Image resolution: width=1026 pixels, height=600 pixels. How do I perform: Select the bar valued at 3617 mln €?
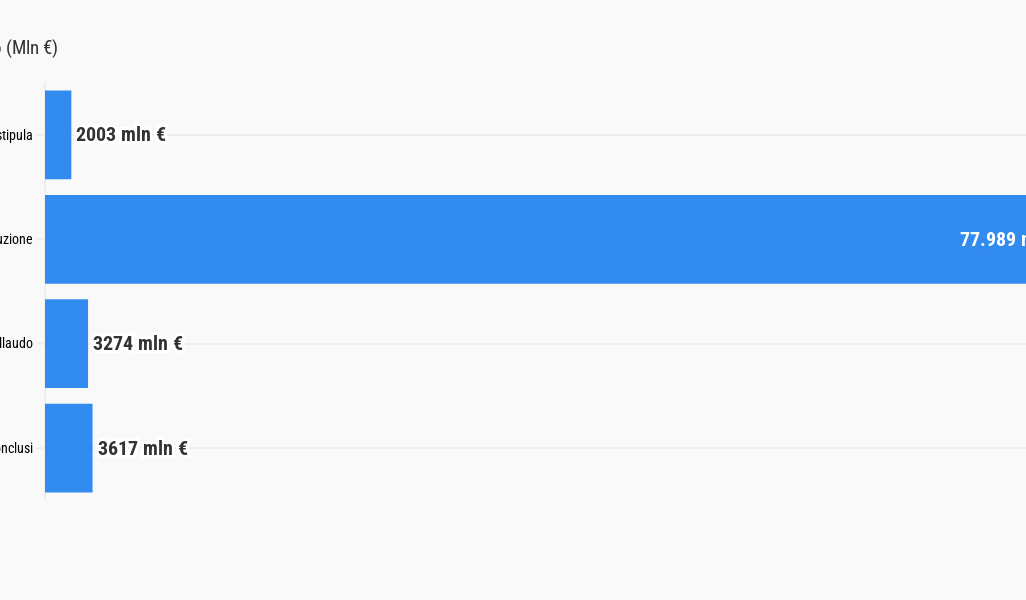[x=69, y=448]
